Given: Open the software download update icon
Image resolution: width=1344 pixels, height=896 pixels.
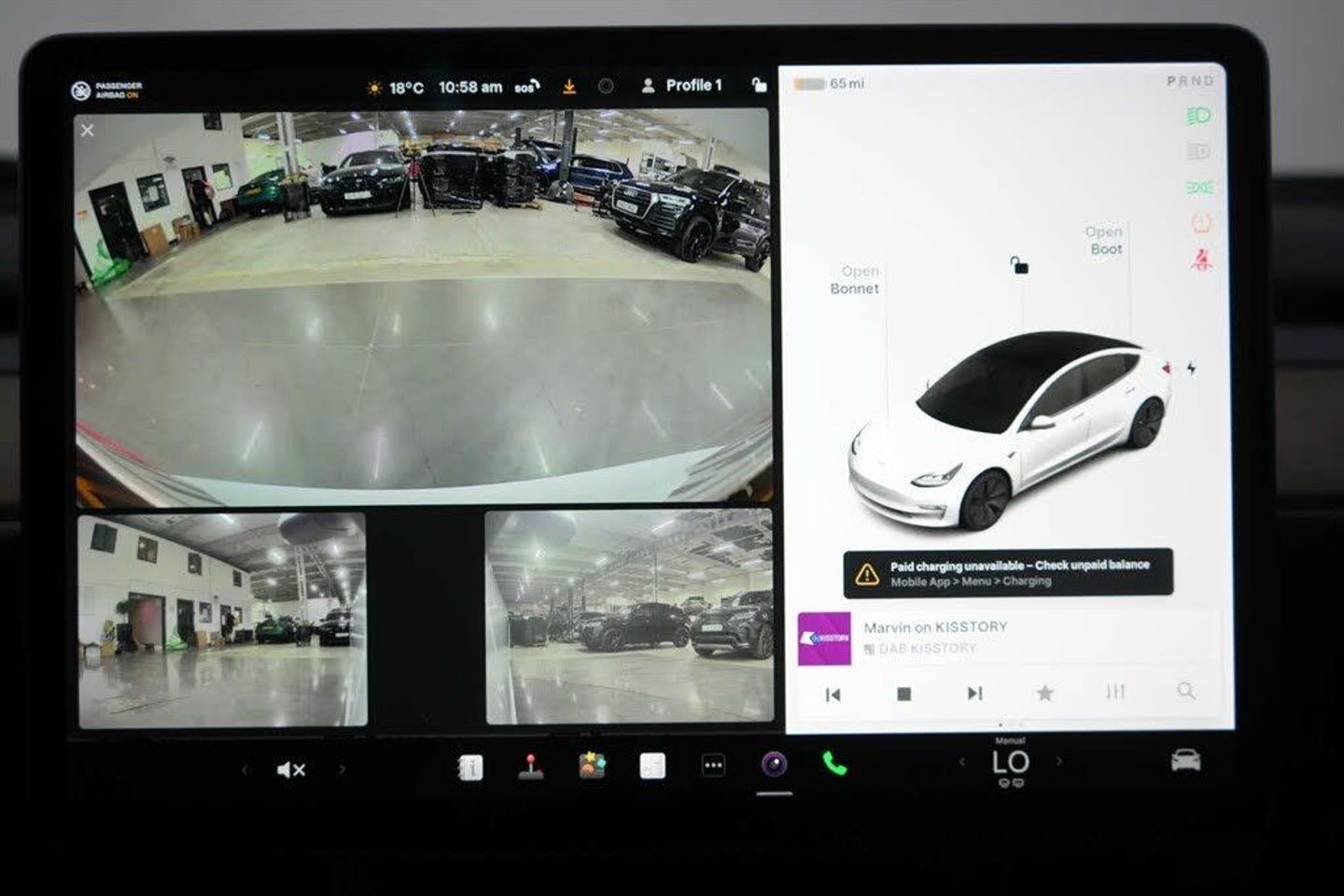Looking at the screenshot, I should coord(569,87).
